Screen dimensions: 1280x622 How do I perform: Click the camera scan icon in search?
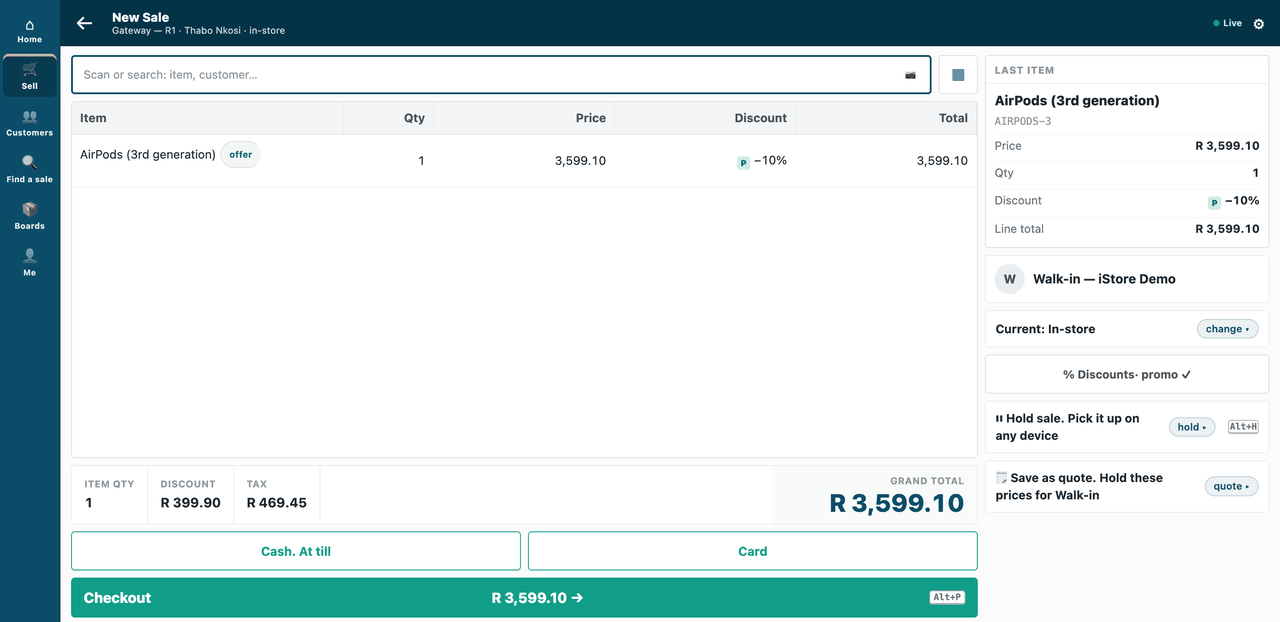click(x=910, y=75)
